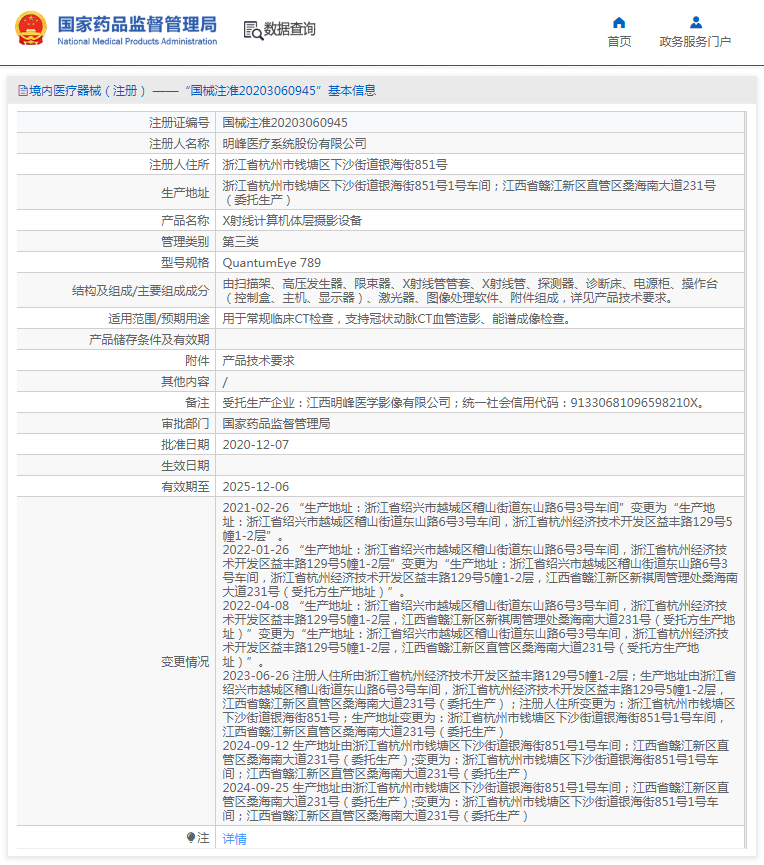Click the 2021-02-26 change record entry
This screenshot has width=764, height=865.
(x=478, y=522)
